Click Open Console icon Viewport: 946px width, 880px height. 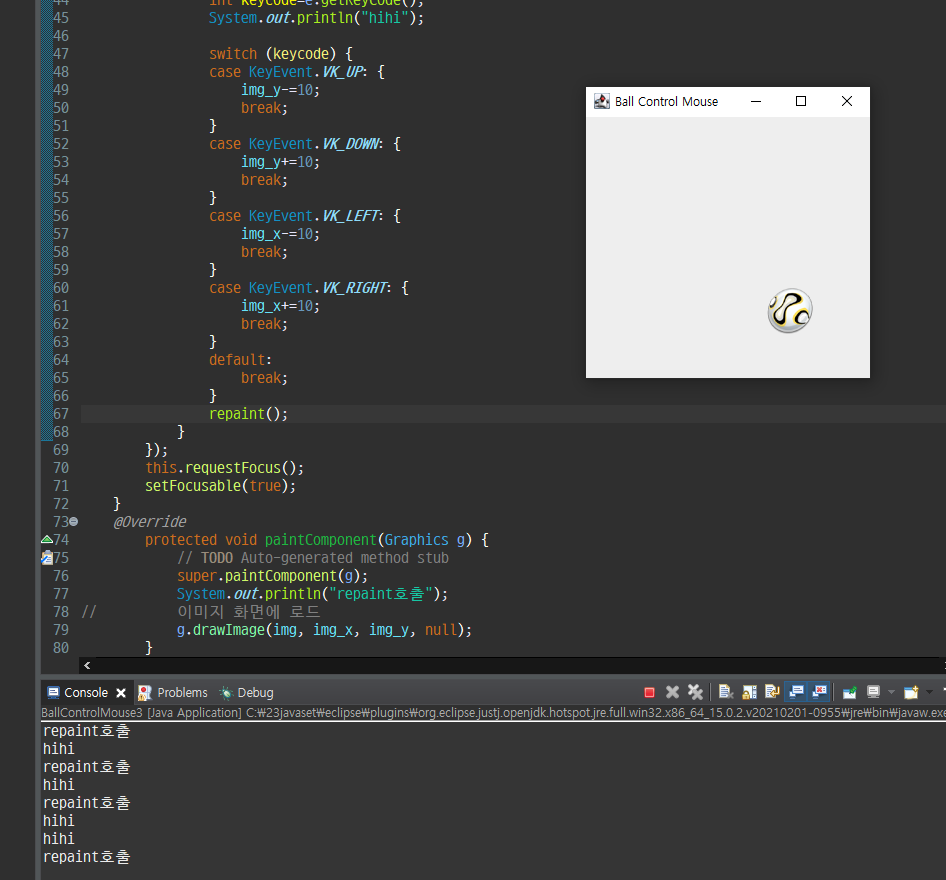pyautogui.click(x=911, y=692)
